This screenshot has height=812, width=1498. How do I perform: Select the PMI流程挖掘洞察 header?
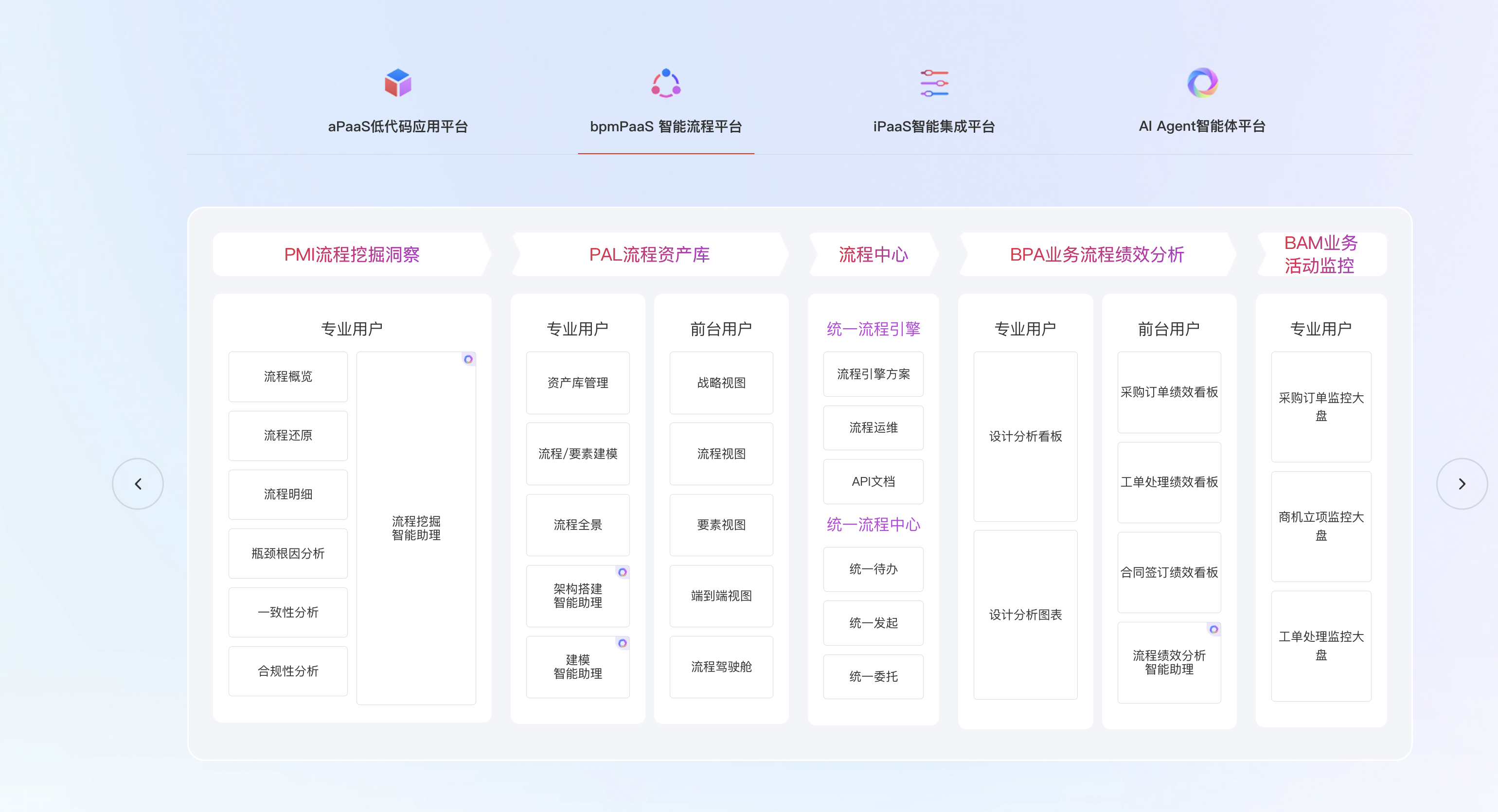point(352,255)
